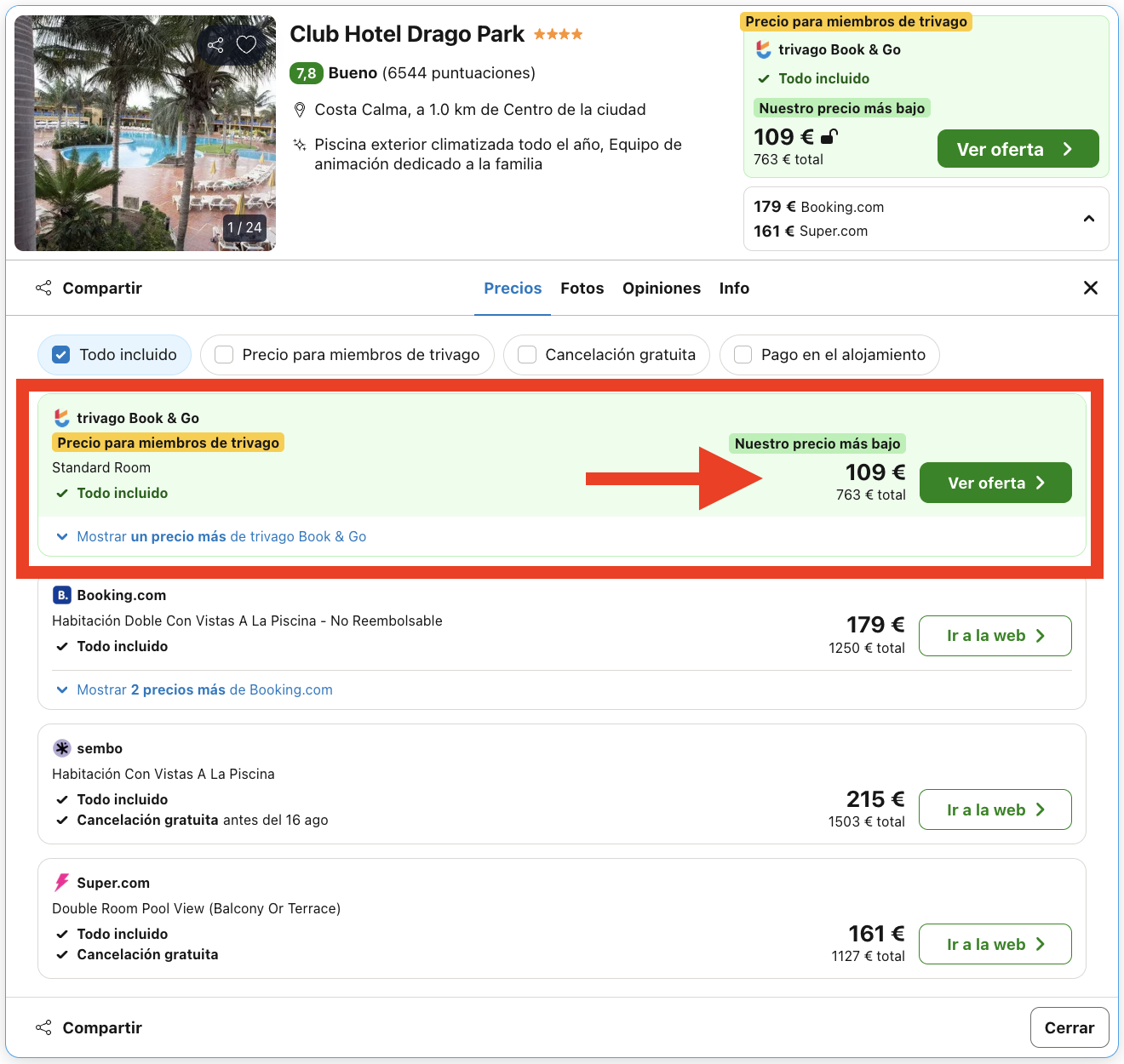
Task: Click the star rating of Club Hotel Drago Park
Action: (x=559, y=35)
